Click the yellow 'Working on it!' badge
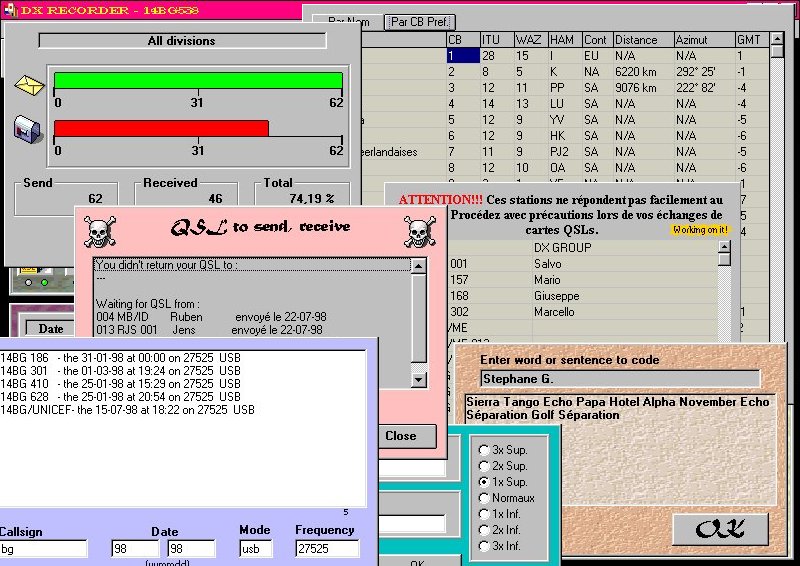800x566 pixels. (700, 230)
